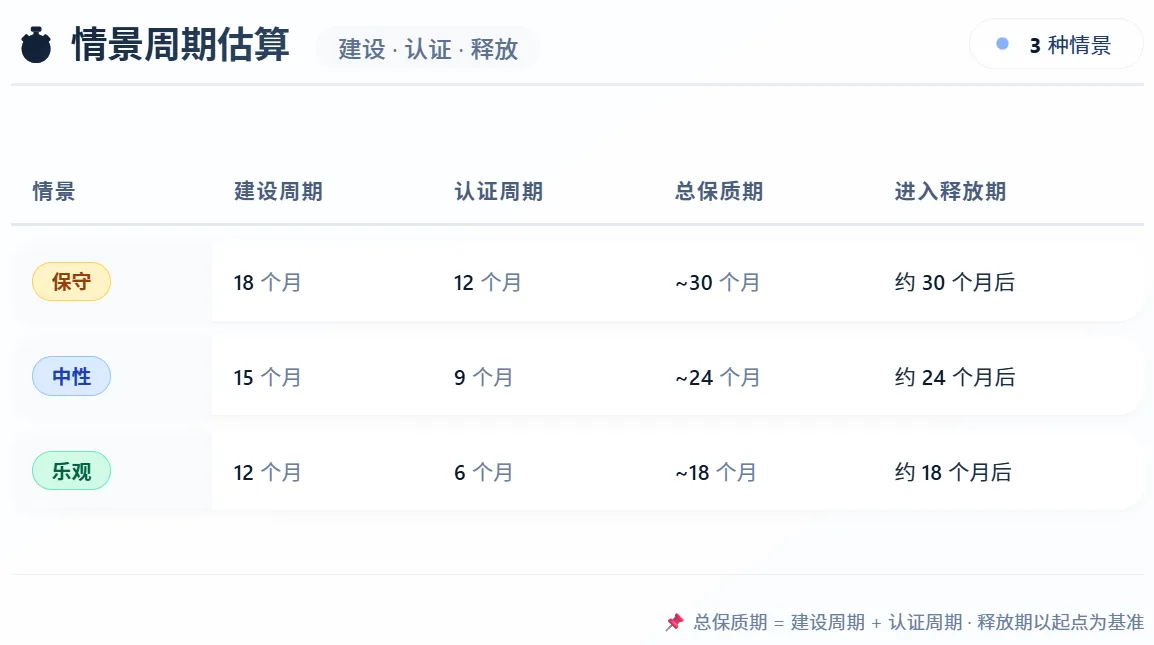This screenshot has width=1154, height=645.
Task: Click the 约 18 个月后 release cell
Action: click(953, 472)
